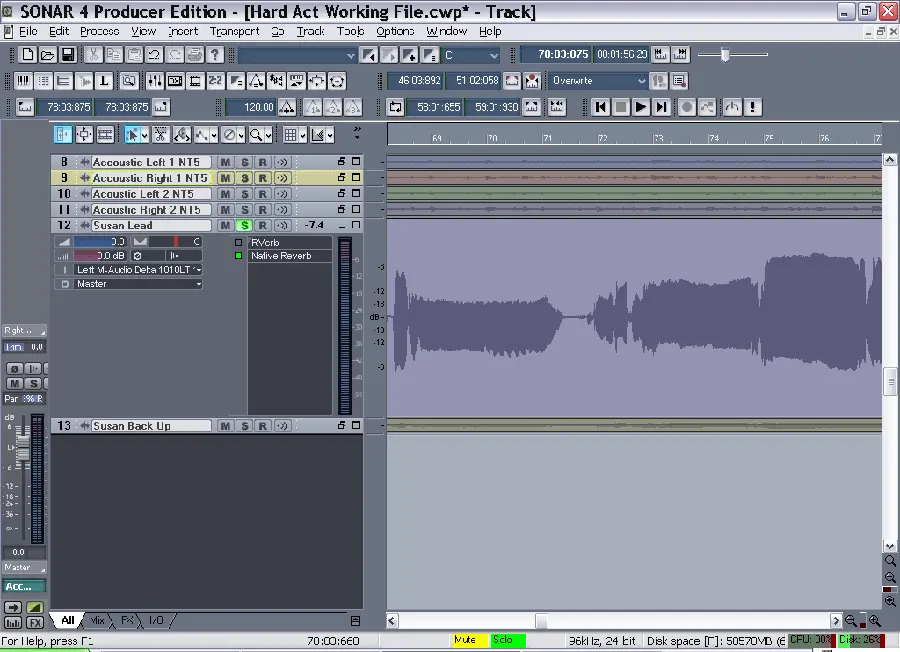
Task: Switch to the I/O tab
Action: point(156,620)
